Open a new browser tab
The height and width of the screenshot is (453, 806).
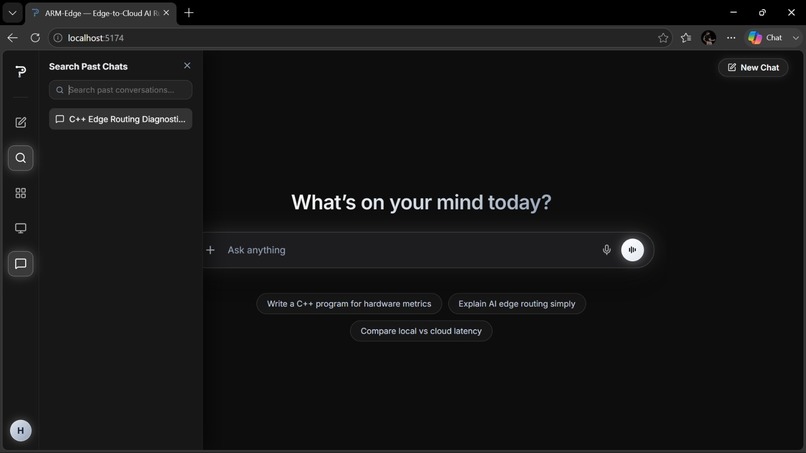tap(189, 13)
